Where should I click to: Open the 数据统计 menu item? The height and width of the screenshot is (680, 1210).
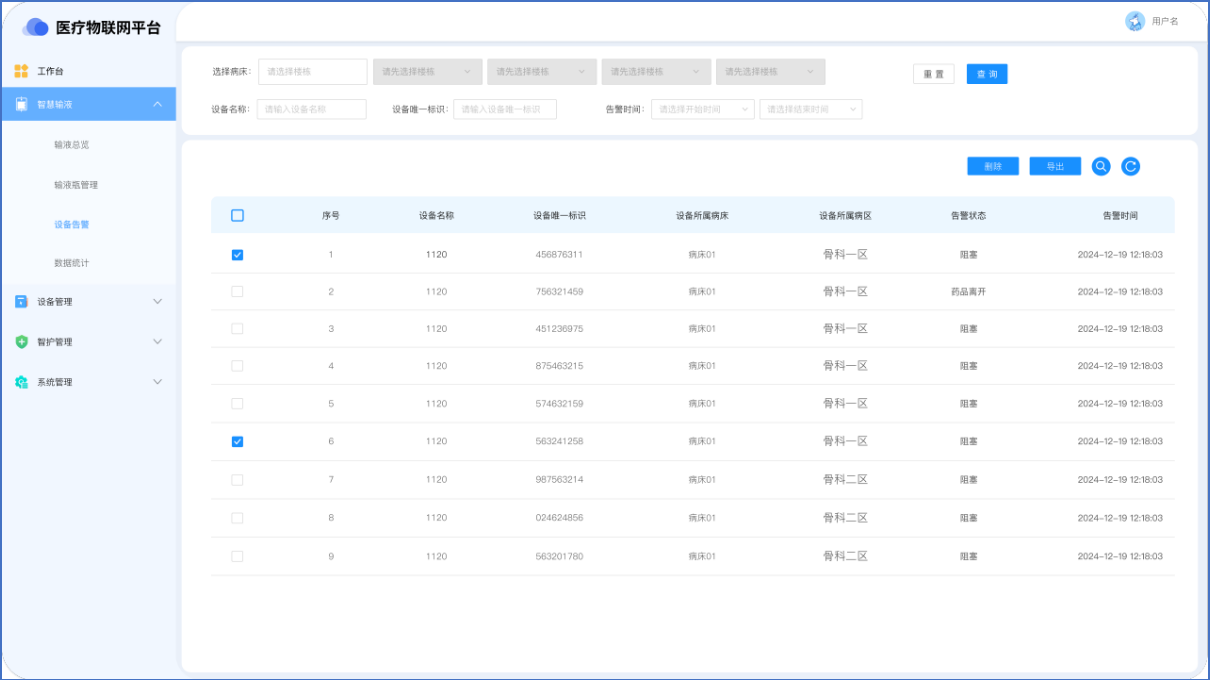[72, 263]
